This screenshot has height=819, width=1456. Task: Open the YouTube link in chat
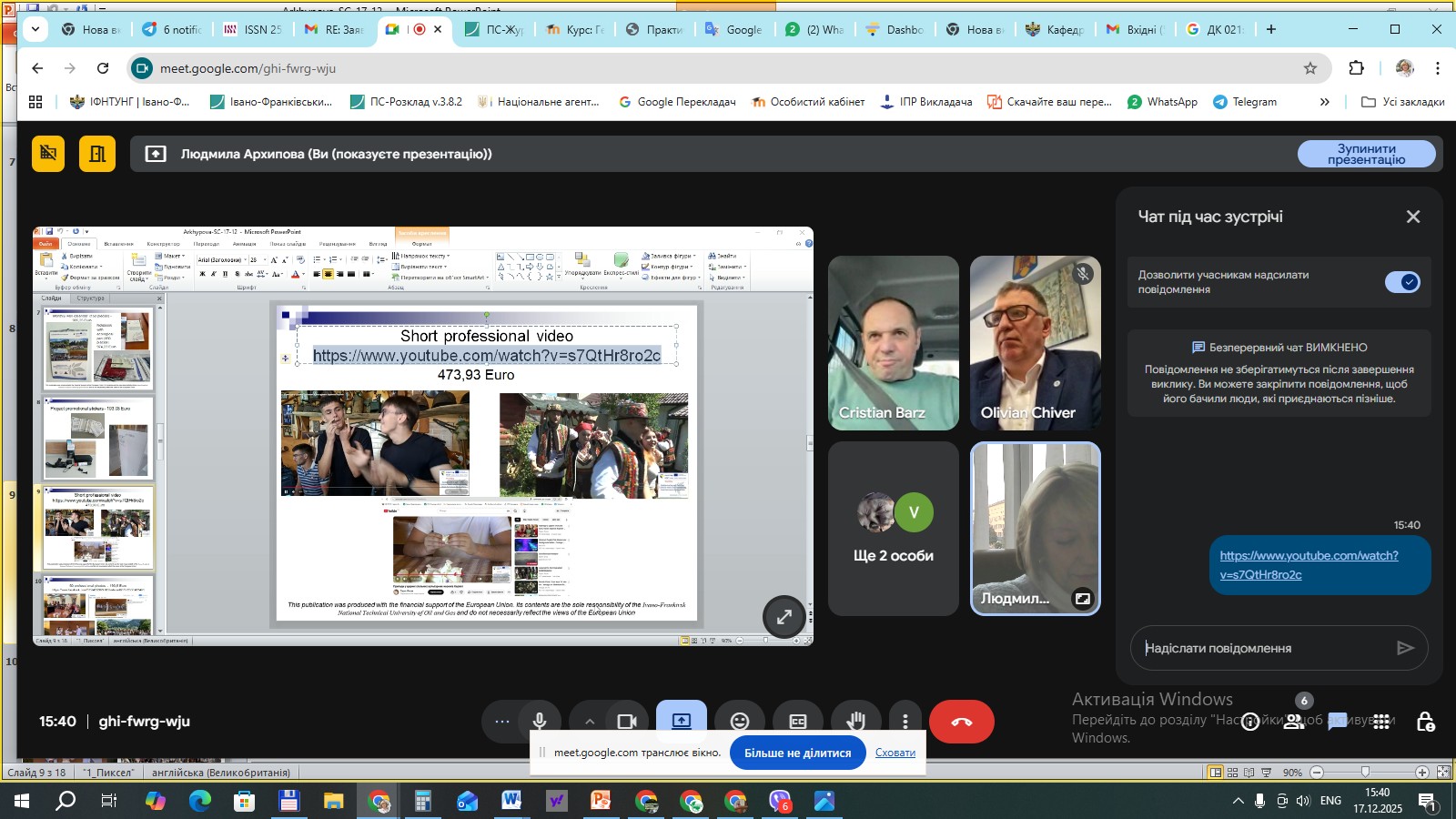click(1308, 564)
